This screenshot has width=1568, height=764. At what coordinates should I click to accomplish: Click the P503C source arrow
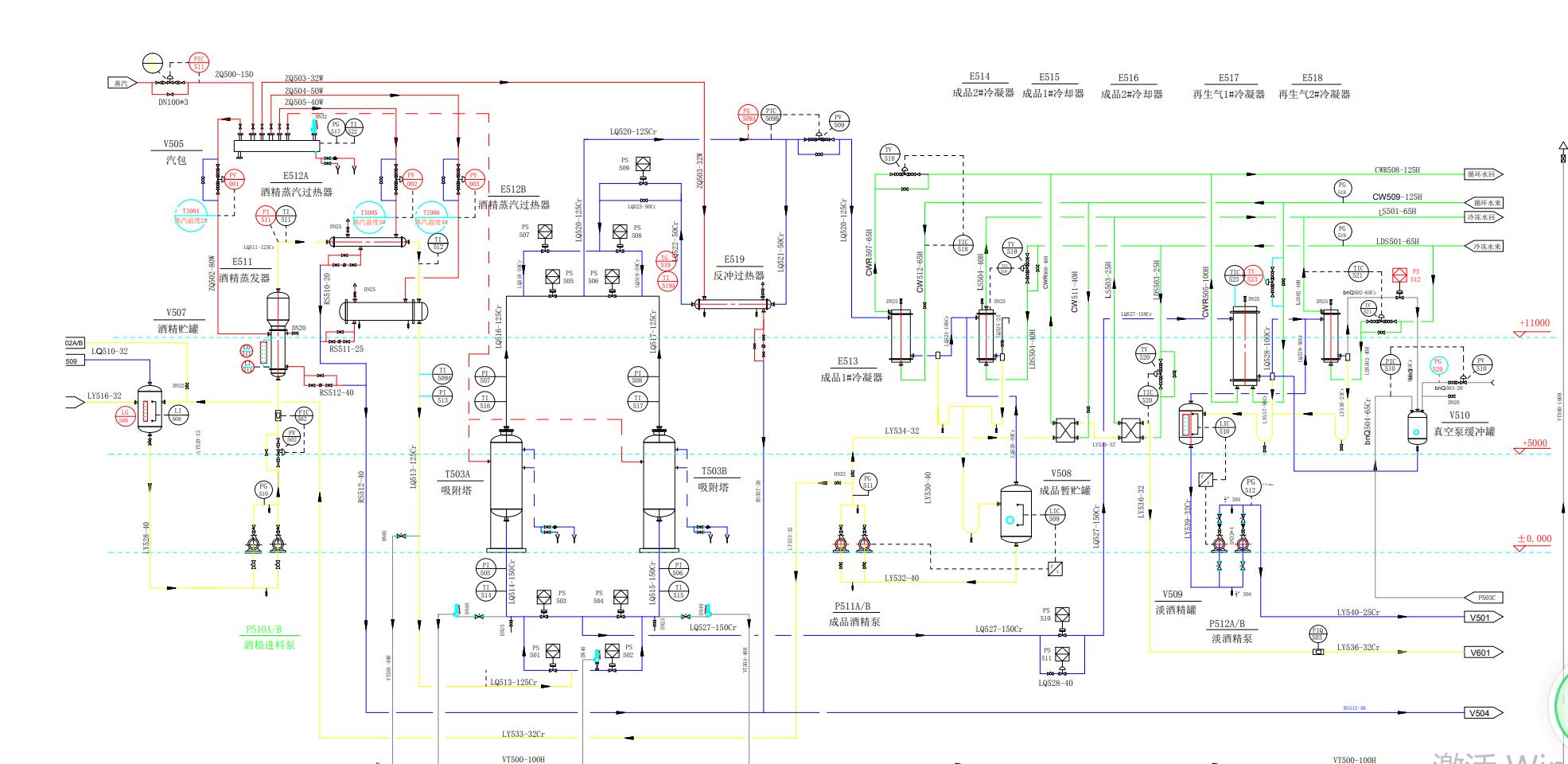(1484, 598)
